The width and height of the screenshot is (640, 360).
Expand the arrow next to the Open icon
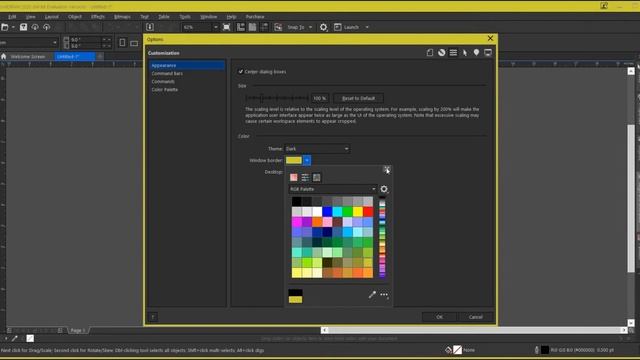(13, 27)
